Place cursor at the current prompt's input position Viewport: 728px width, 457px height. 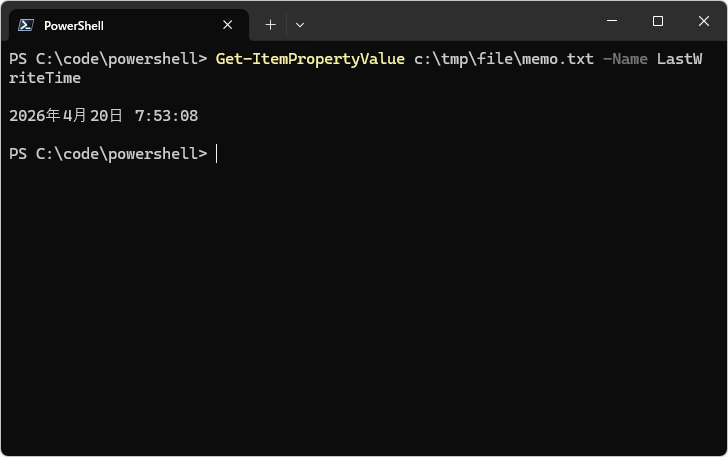(217, 154)
